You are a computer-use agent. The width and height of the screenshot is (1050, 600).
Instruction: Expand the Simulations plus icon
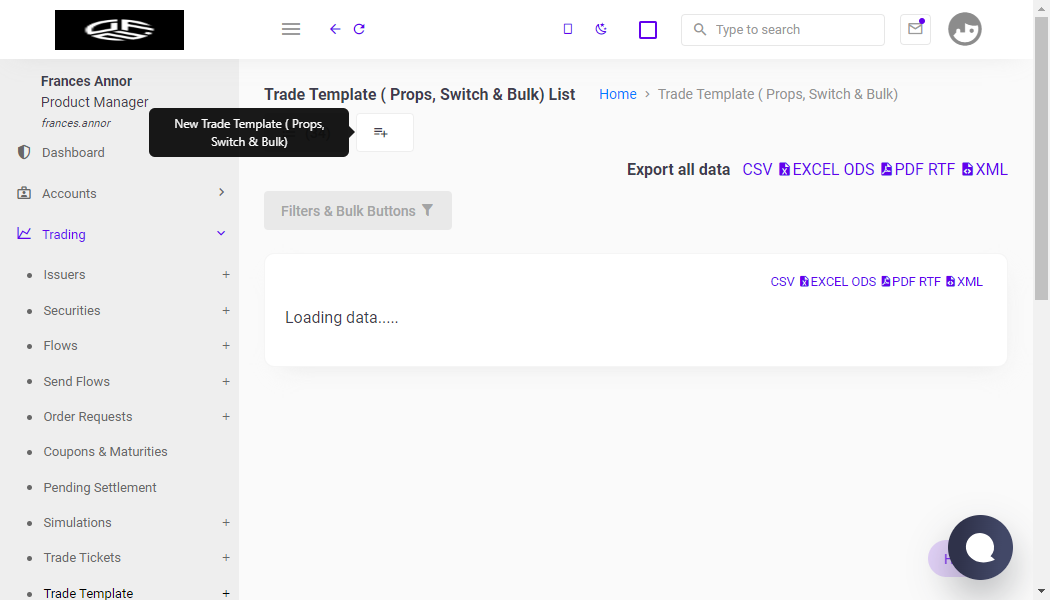[x=226, y=522]
